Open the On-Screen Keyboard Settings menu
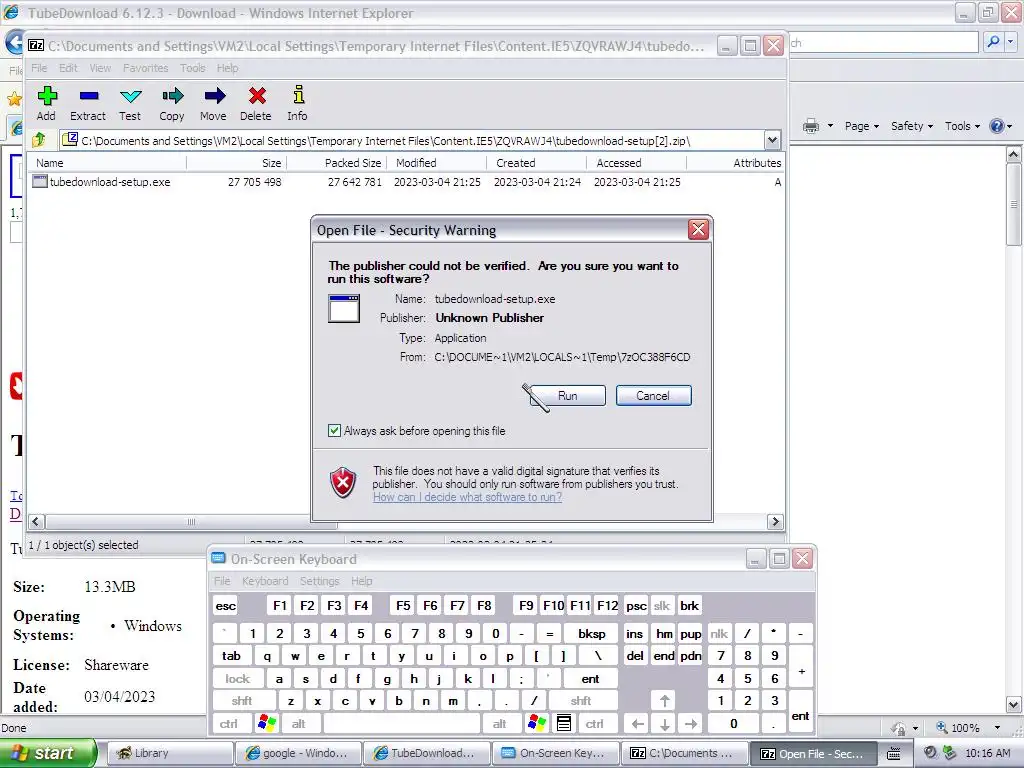This screenshot has width=1024, height=768. point(319,581)
